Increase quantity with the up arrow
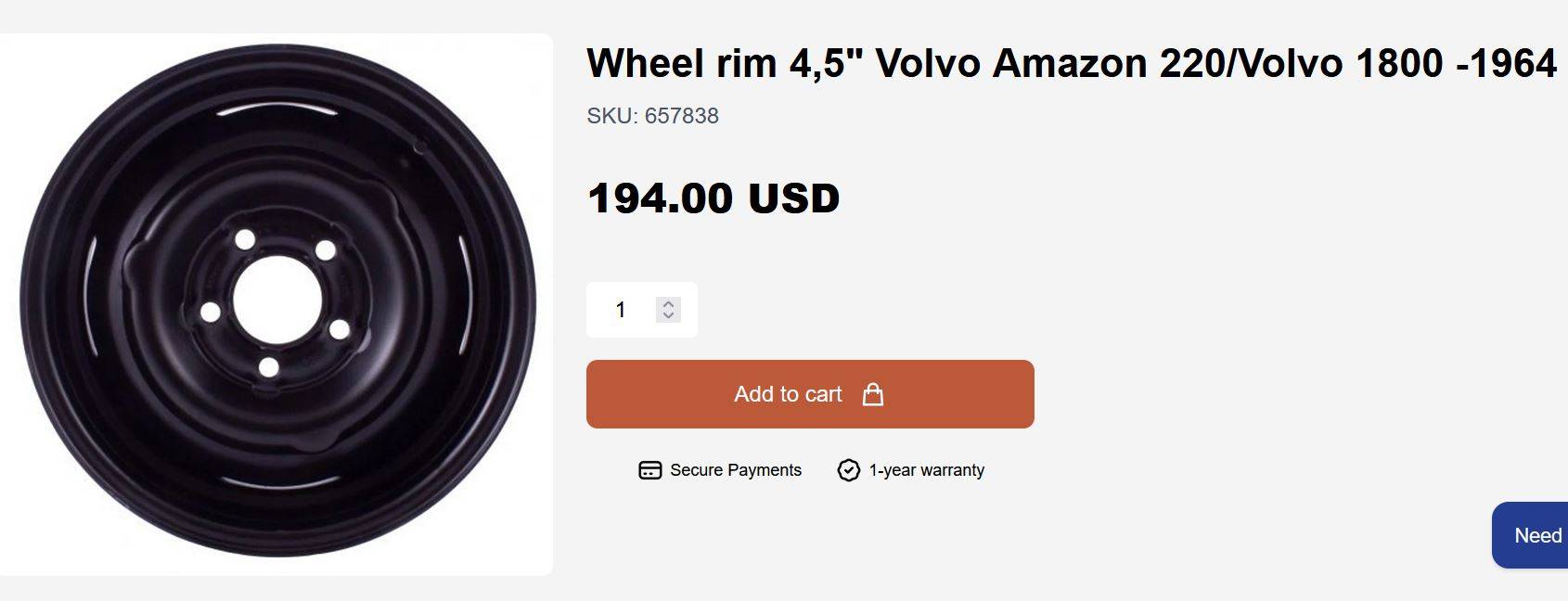 point(668,303)
